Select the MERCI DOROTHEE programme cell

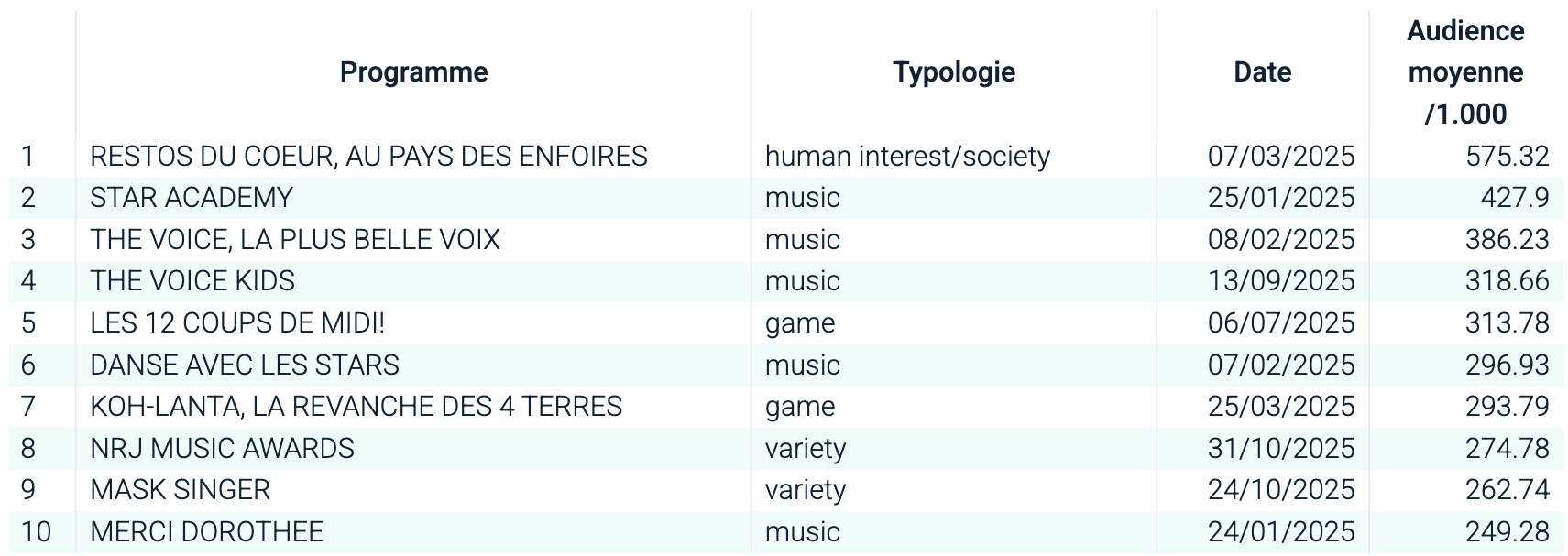(x=207, y=532)
